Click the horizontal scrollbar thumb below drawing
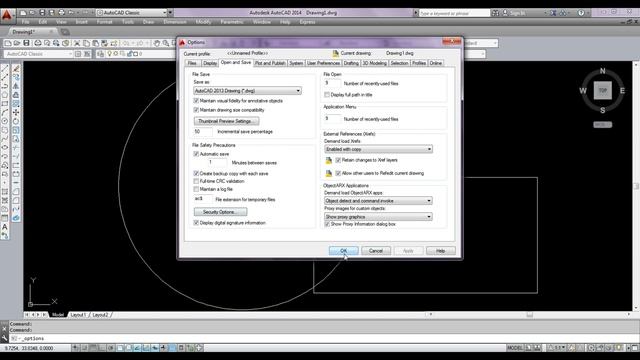Viewport: 640px width, 360px height. 529,315
